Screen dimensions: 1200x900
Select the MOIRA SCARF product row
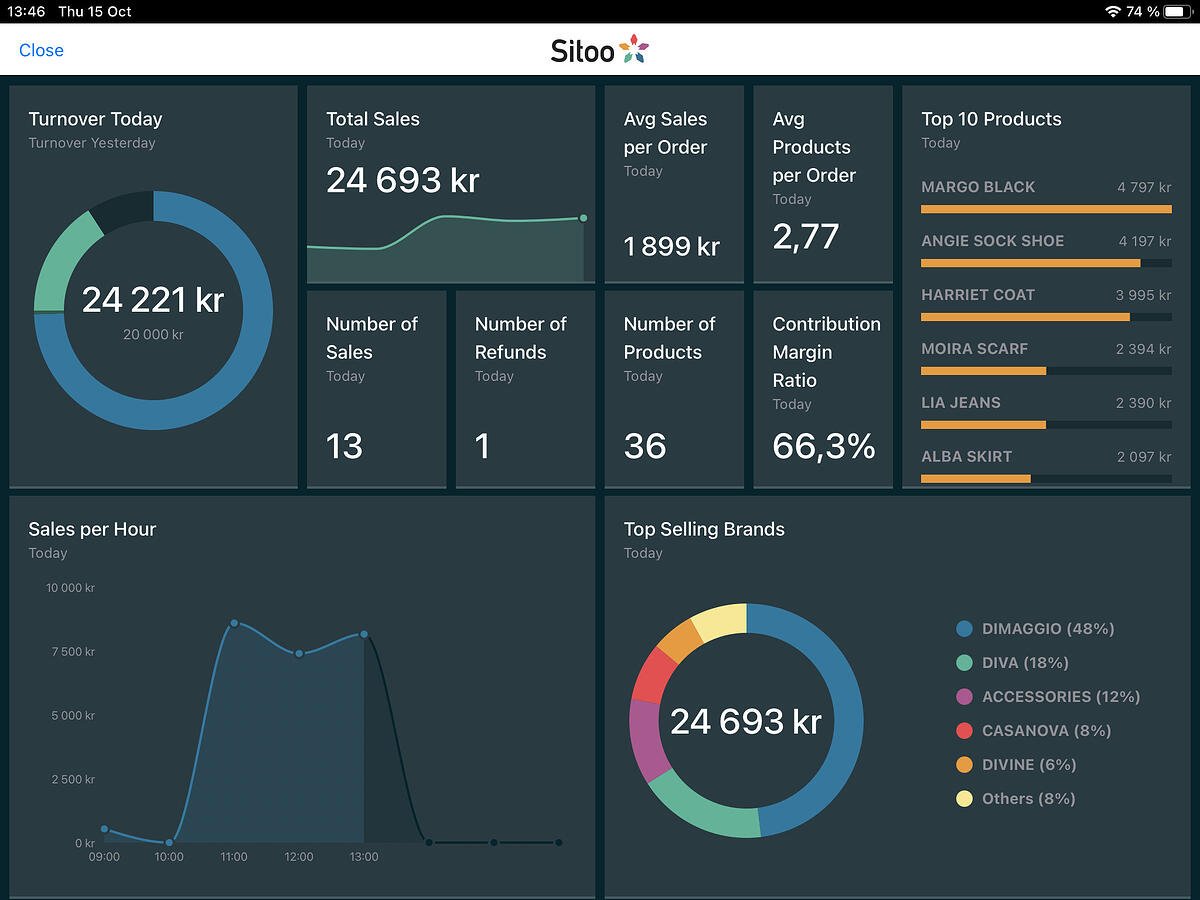click(x=1046, y=359)
